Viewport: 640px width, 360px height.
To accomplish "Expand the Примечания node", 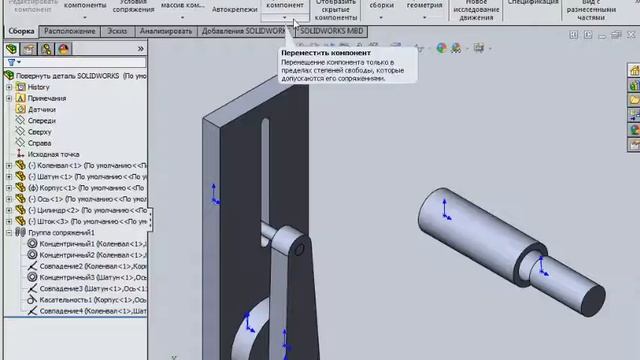I will tap(9, 98).
